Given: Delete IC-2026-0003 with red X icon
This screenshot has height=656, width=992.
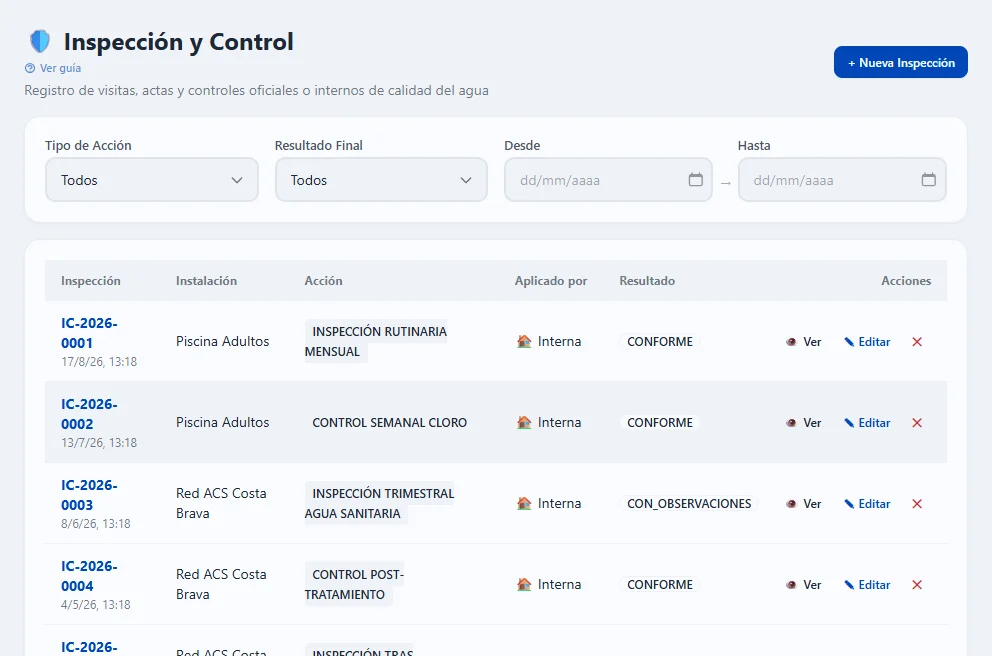Looking at the screenshot, I should tap(917, 504).
